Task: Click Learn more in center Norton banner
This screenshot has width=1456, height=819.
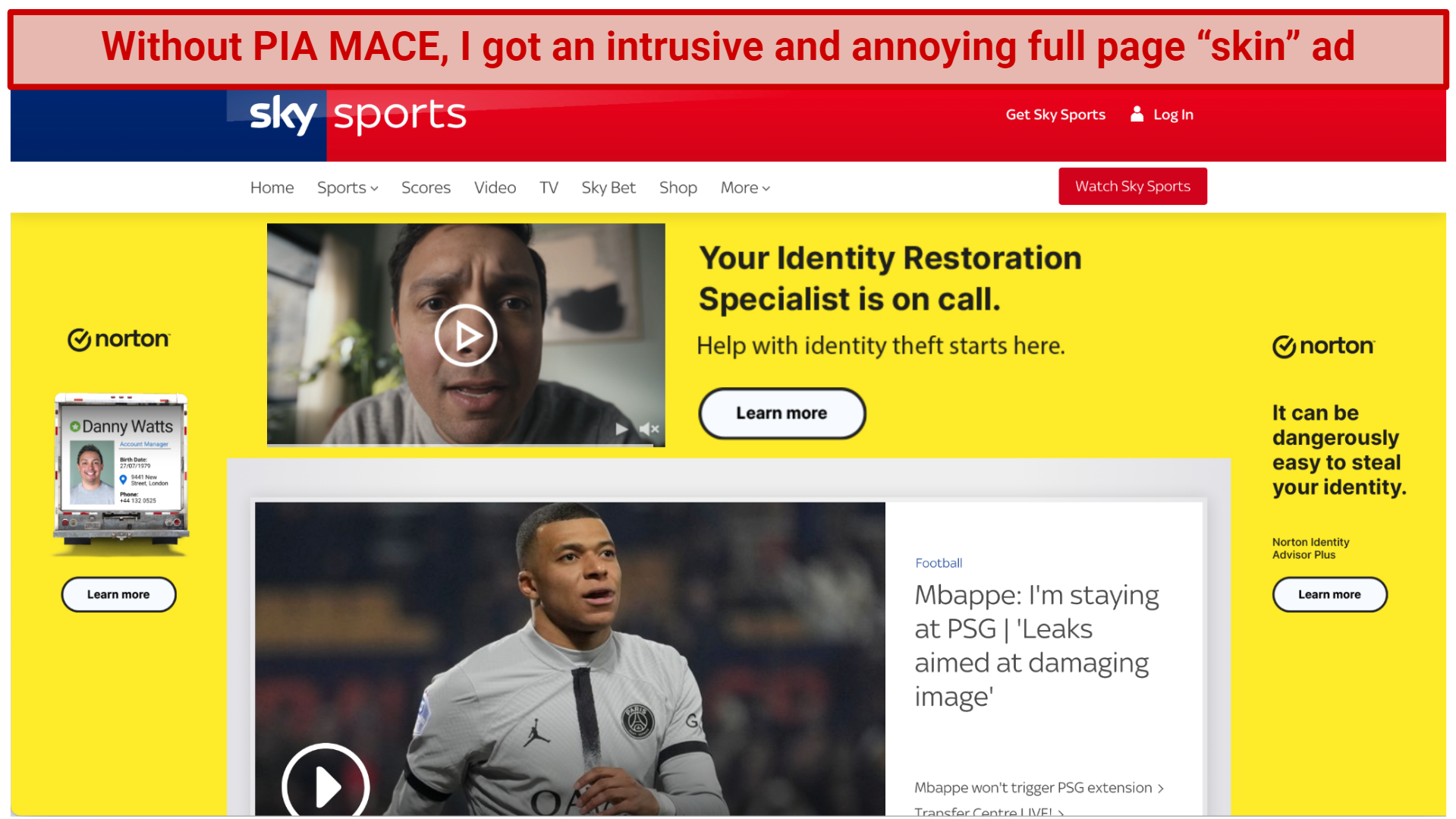Action: [781, 413]
